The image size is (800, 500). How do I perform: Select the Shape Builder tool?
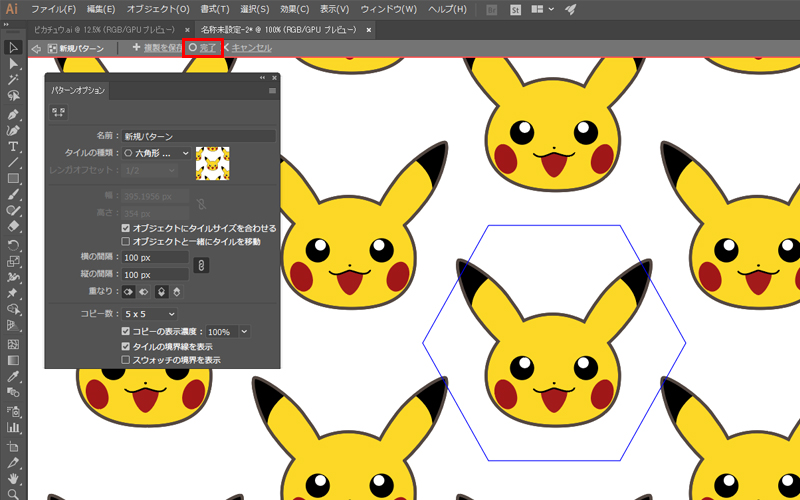[13, 309]
